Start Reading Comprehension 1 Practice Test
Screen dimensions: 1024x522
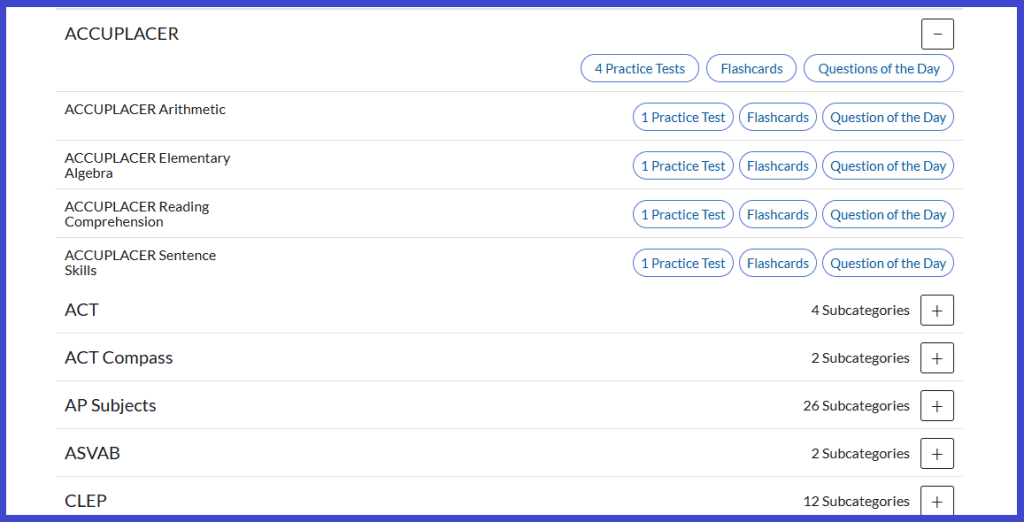(683, 214)
